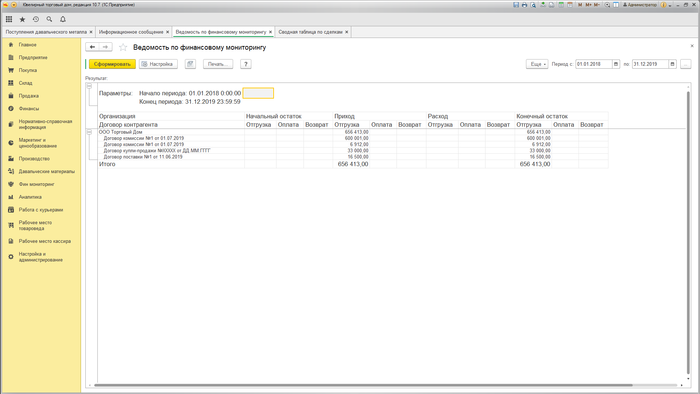Click the report variant icon button beside Настройка
Image resolution: width=700 pixels, height=394 pixels.
pyautogui.click(x=190, y=64)
